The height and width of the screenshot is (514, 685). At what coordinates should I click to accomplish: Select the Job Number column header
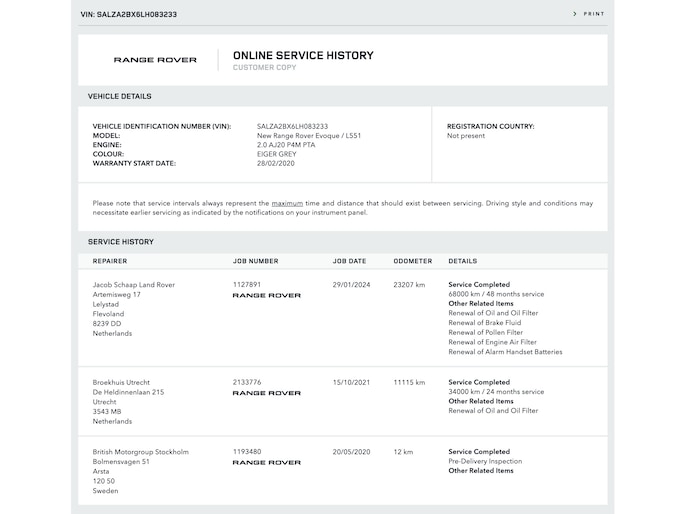pyautogui.click(x=255, y=261)
